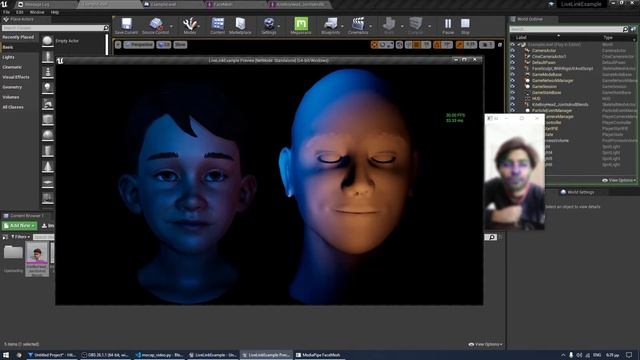
Task: Select the Geometry placement category
Action: [12, 87]
